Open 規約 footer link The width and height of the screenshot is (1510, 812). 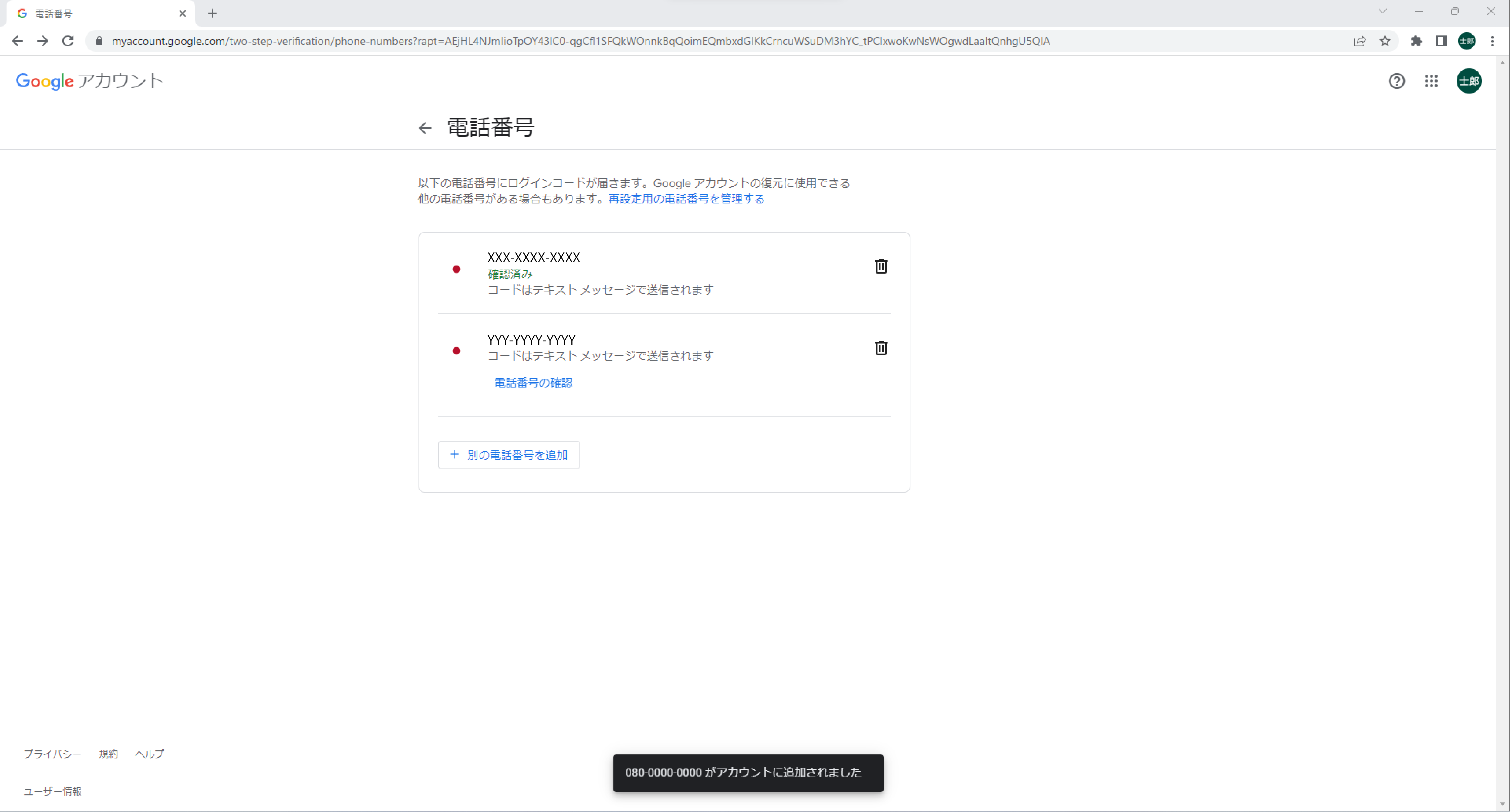click(108, 754)
